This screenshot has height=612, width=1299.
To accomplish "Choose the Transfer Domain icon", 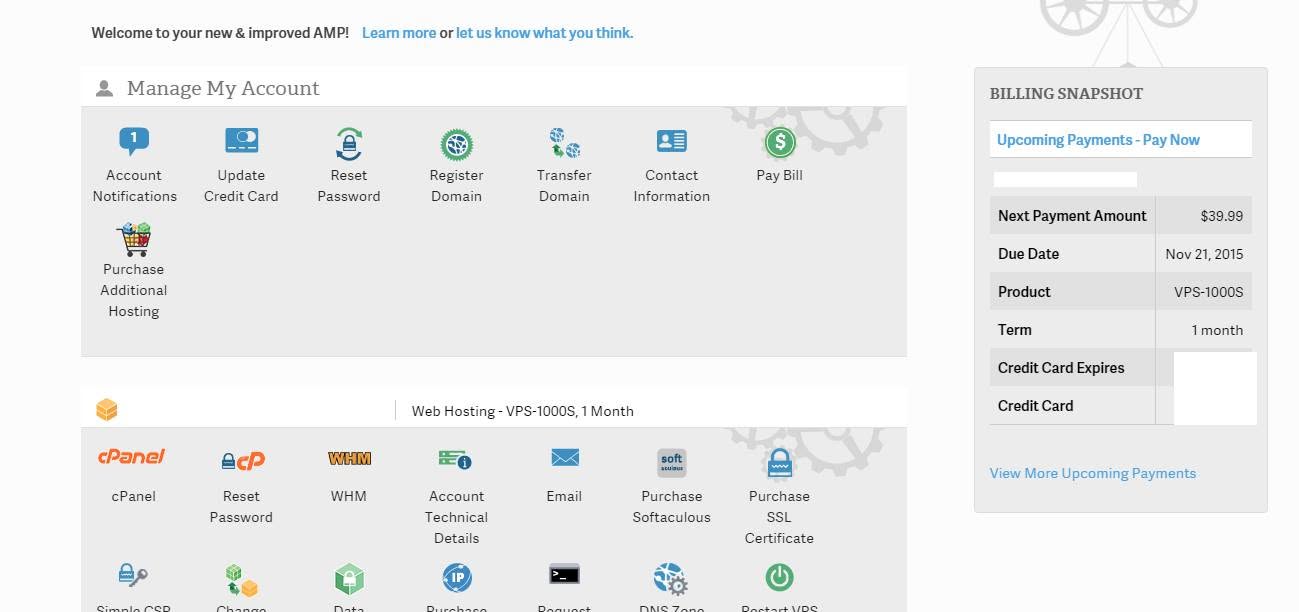I will pyautogui.click(x=564, y=143).
